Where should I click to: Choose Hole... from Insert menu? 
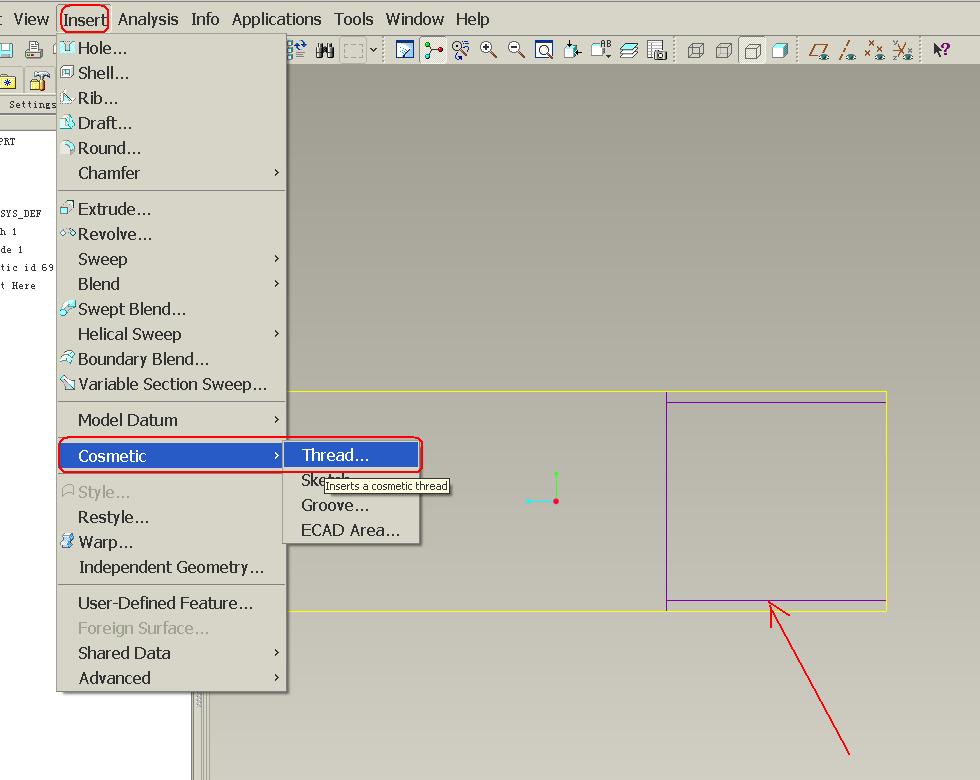[171, 48]
